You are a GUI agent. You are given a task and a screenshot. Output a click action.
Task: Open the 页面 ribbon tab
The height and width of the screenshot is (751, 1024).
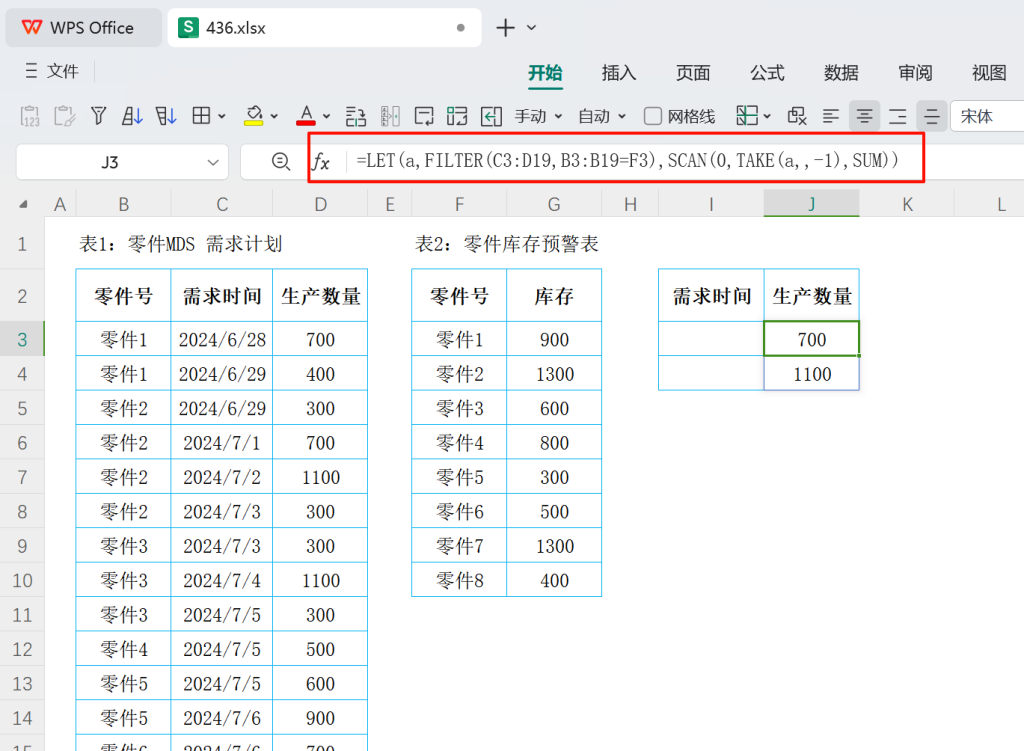coord(693,73)
